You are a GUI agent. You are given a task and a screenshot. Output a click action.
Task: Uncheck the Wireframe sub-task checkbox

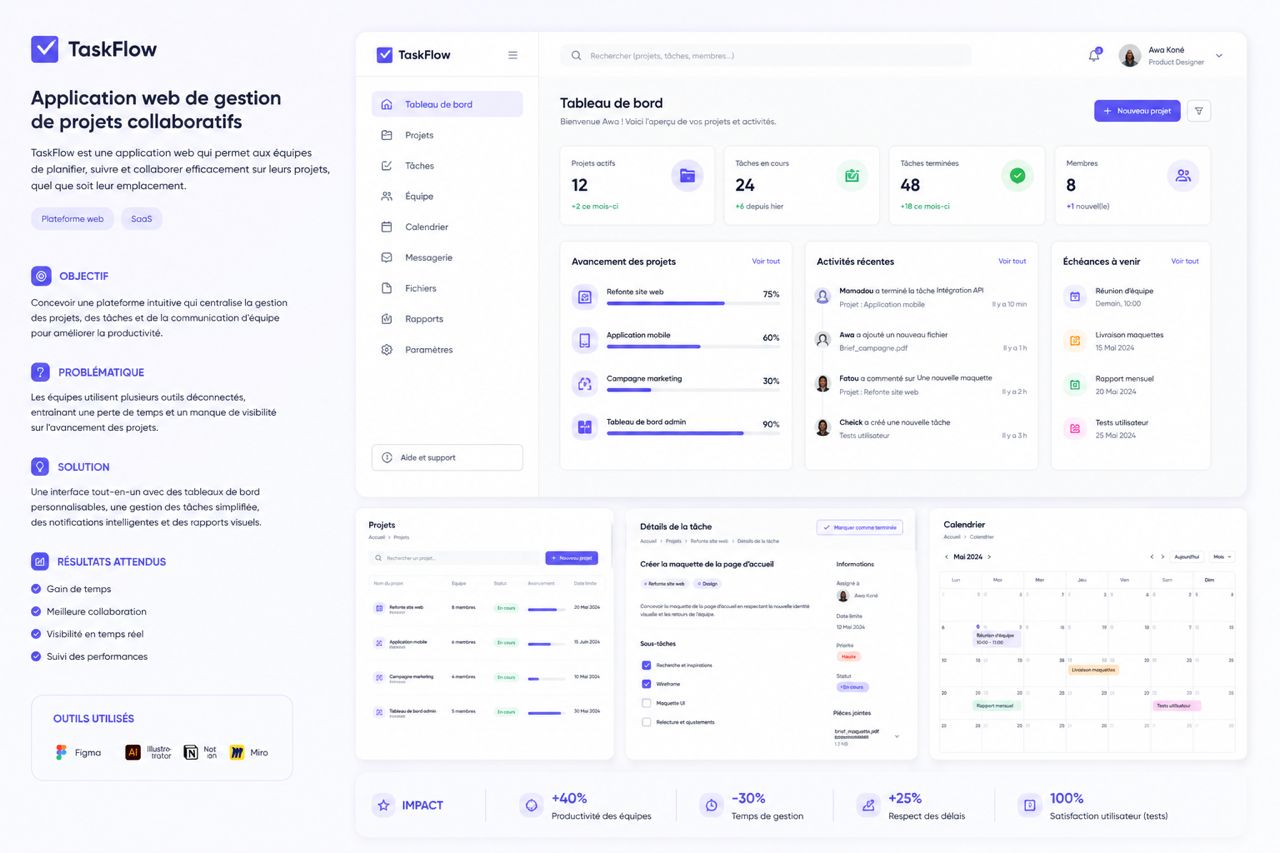tap(646, 684)
